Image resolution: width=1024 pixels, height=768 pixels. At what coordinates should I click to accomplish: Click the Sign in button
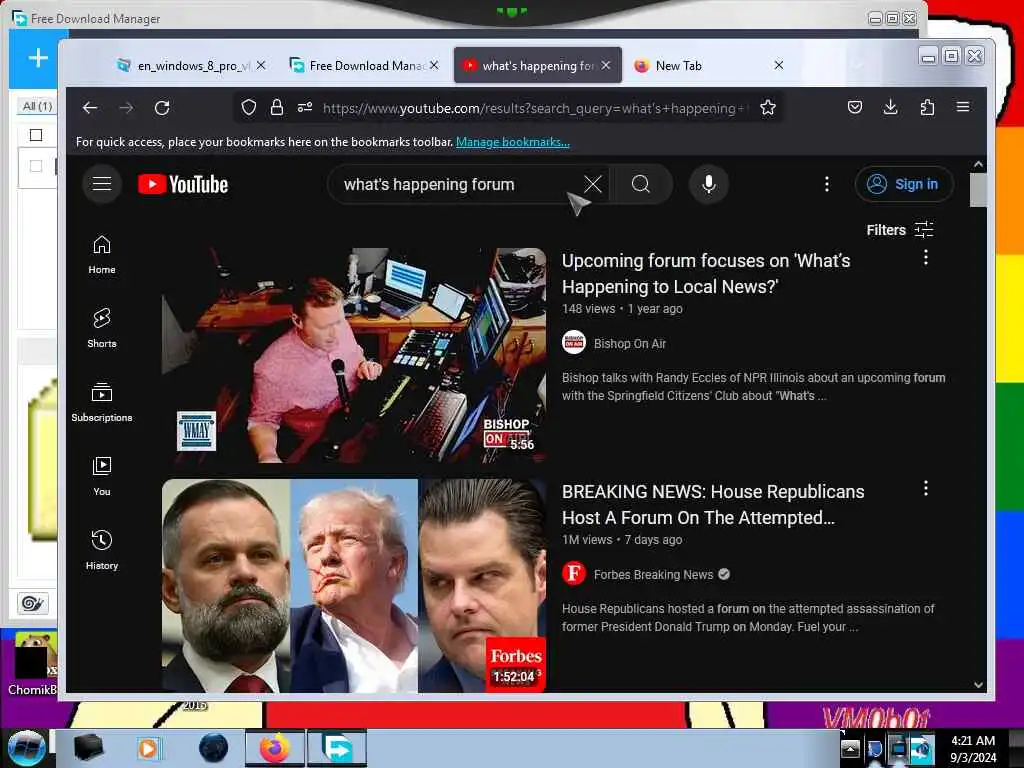904,184
